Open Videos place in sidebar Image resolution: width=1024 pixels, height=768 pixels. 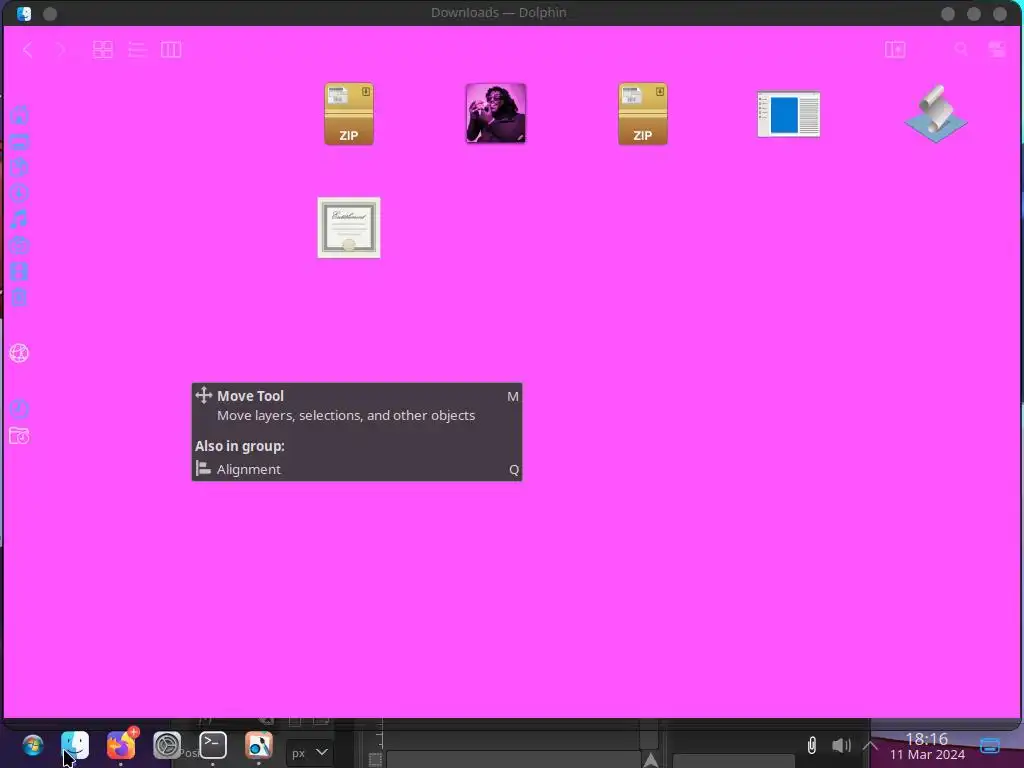tap(19, 272)
